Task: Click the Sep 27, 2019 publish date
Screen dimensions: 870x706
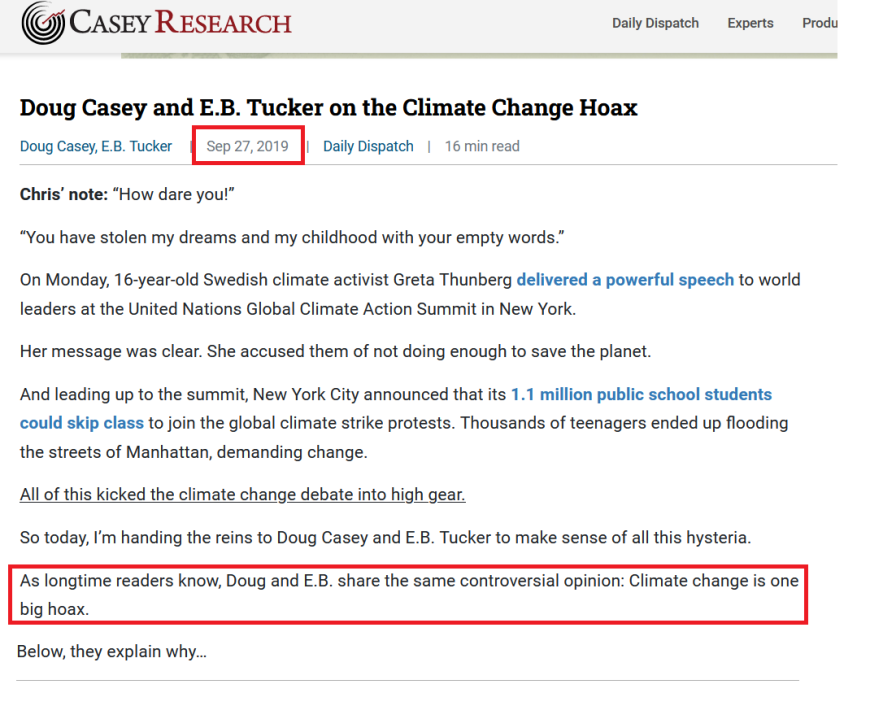Action: click(x=247, y=146)
